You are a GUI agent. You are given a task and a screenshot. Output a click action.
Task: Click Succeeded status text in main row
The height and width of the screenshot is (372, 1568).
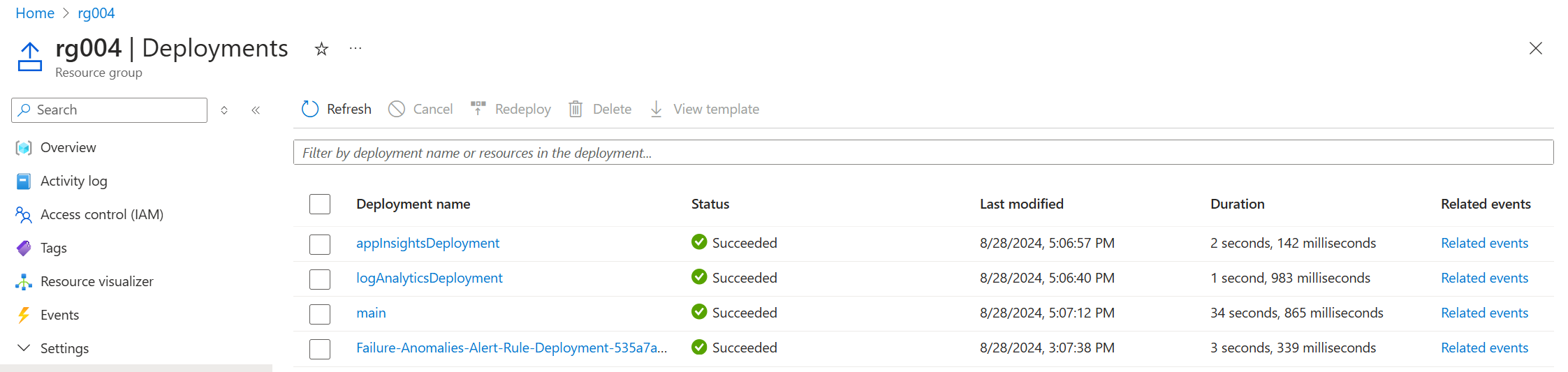[x=745, y=313]
